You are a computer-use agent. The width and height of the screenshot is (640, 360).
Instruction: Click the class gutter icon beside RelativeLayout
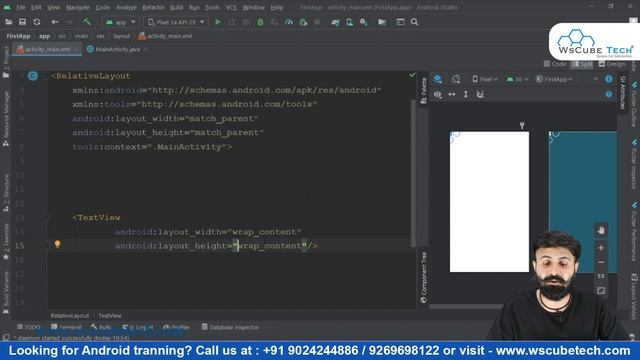pyautogui.click(x=33, y=76)
